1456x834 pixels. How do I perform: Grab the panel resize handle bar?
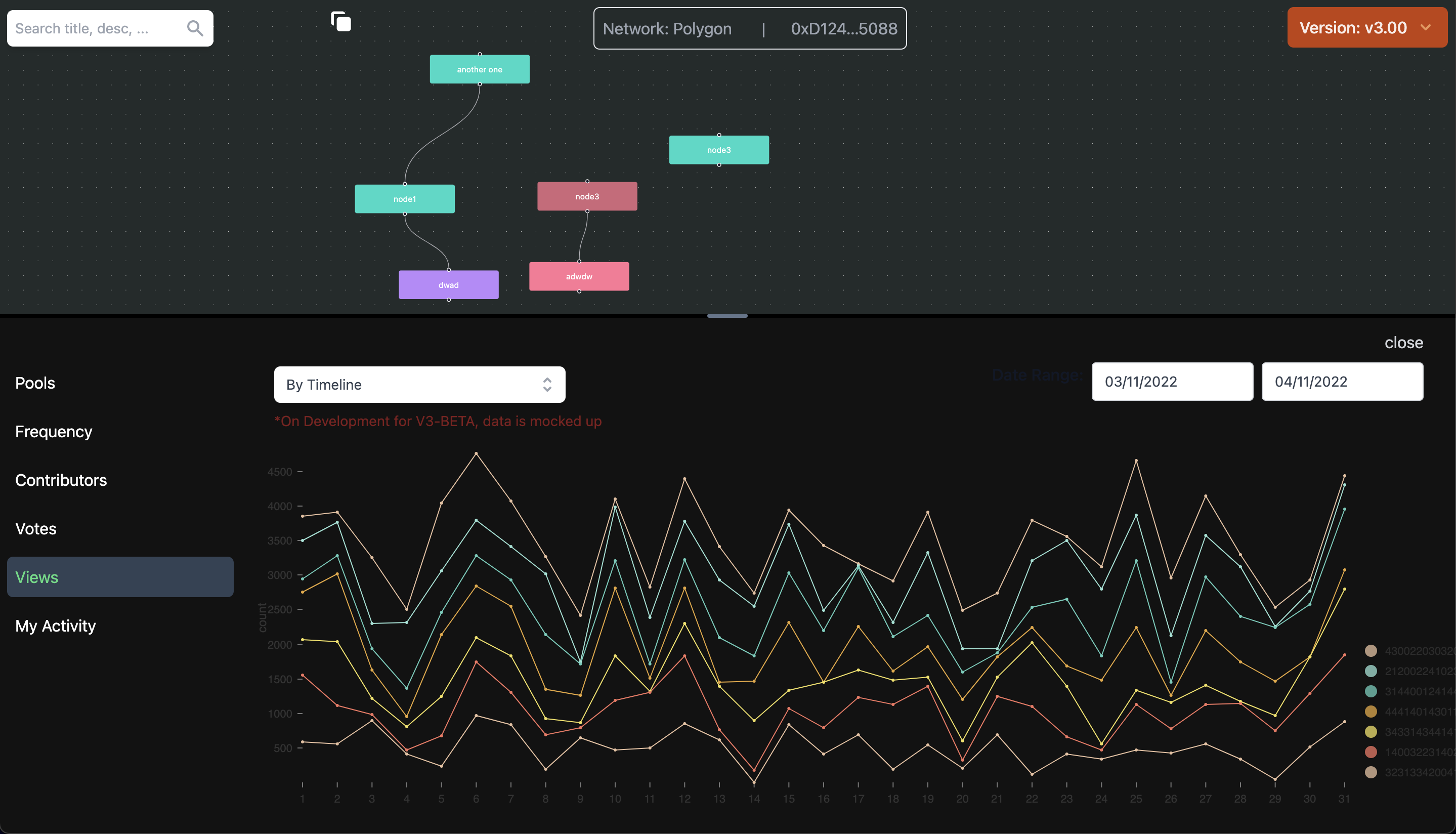point(727,316)
